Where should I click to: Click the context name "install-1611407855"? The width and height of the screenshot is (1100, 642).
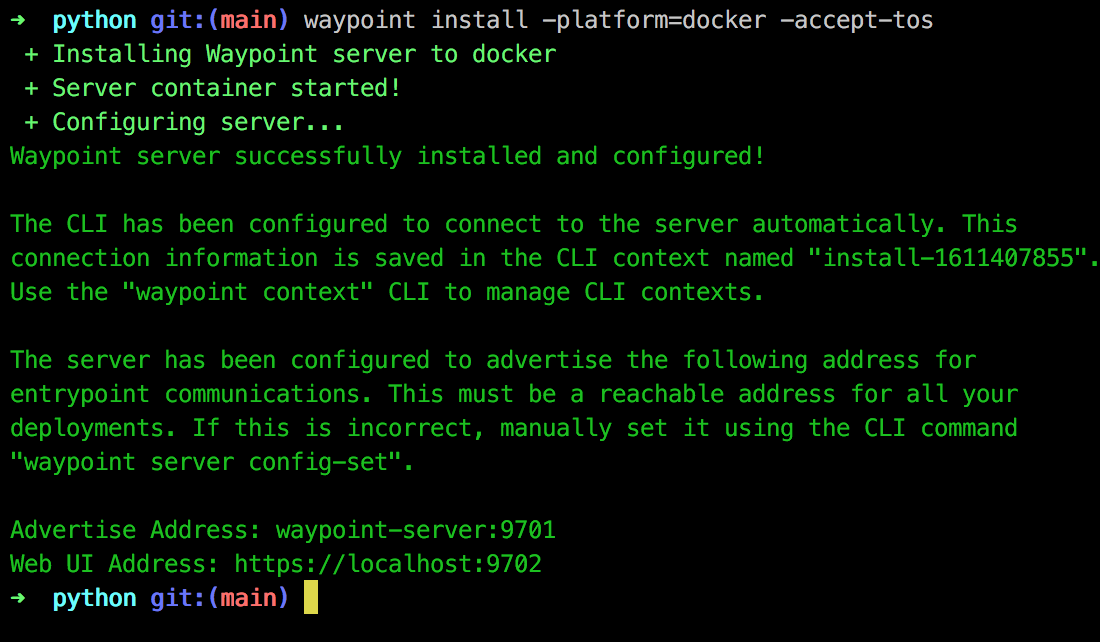(948, 258)
